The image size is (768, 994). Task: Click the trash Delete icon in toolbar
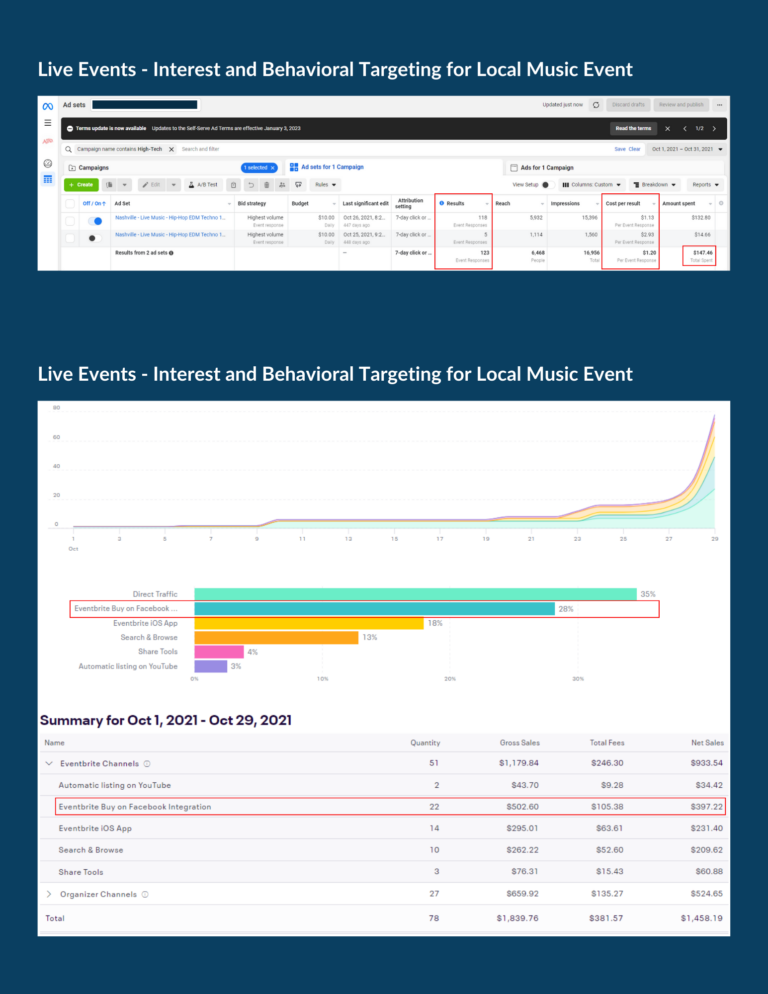pos(267,185)
